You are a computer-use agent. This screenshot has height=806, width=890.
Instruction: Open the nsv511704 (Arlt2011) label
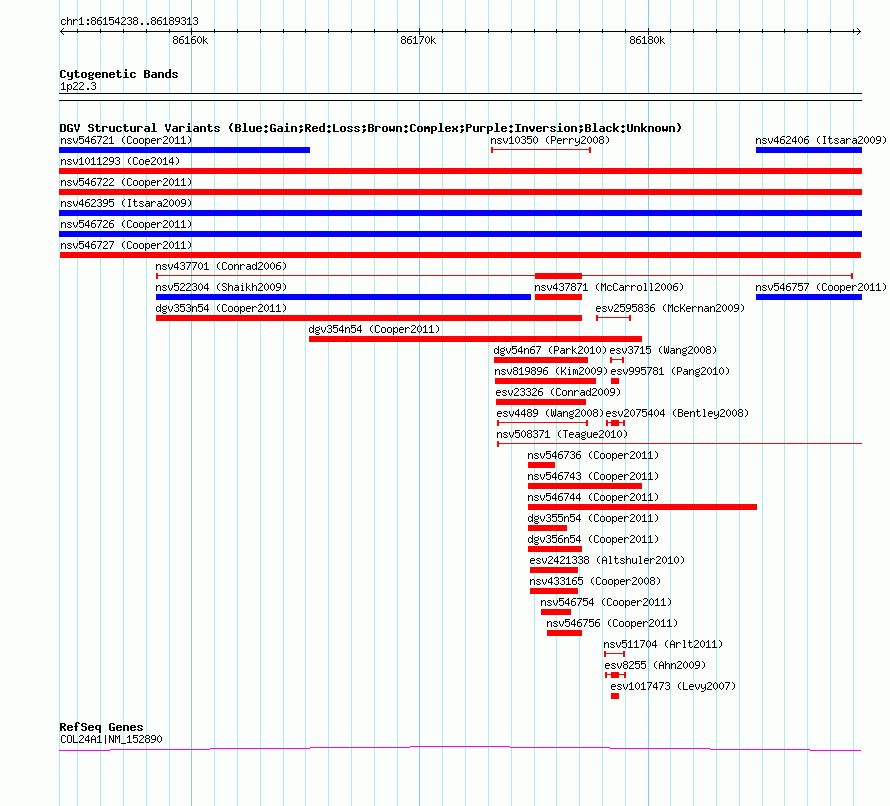(x=663, y=644)
